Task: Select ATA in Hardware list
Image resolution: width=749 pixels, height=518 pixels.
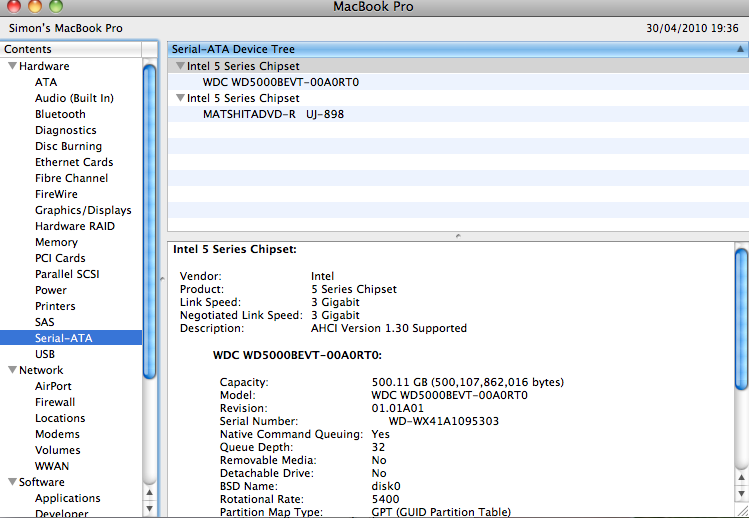Action: [46, 82]
